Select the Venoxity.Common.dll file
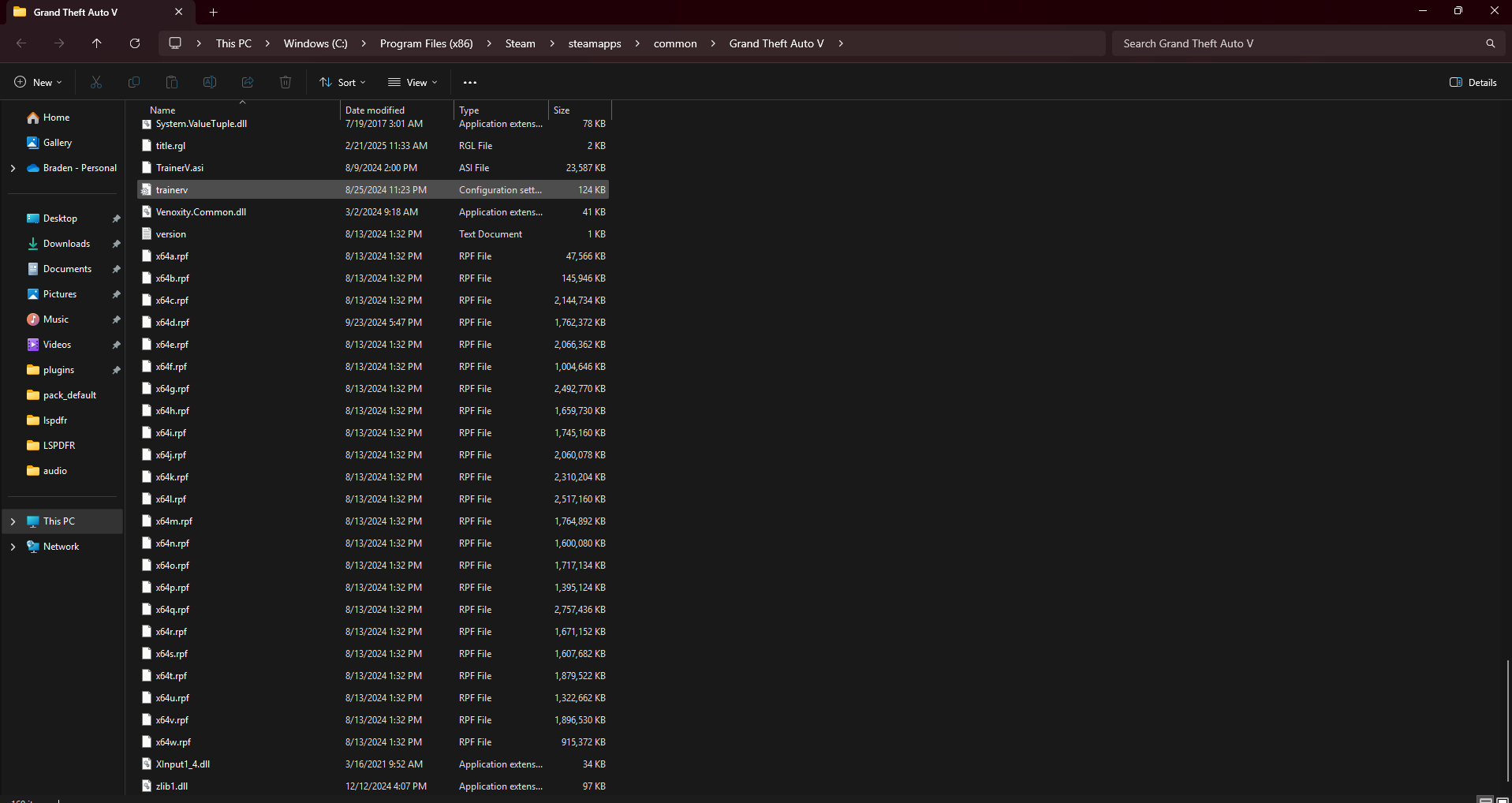 [x=373, y=212]
